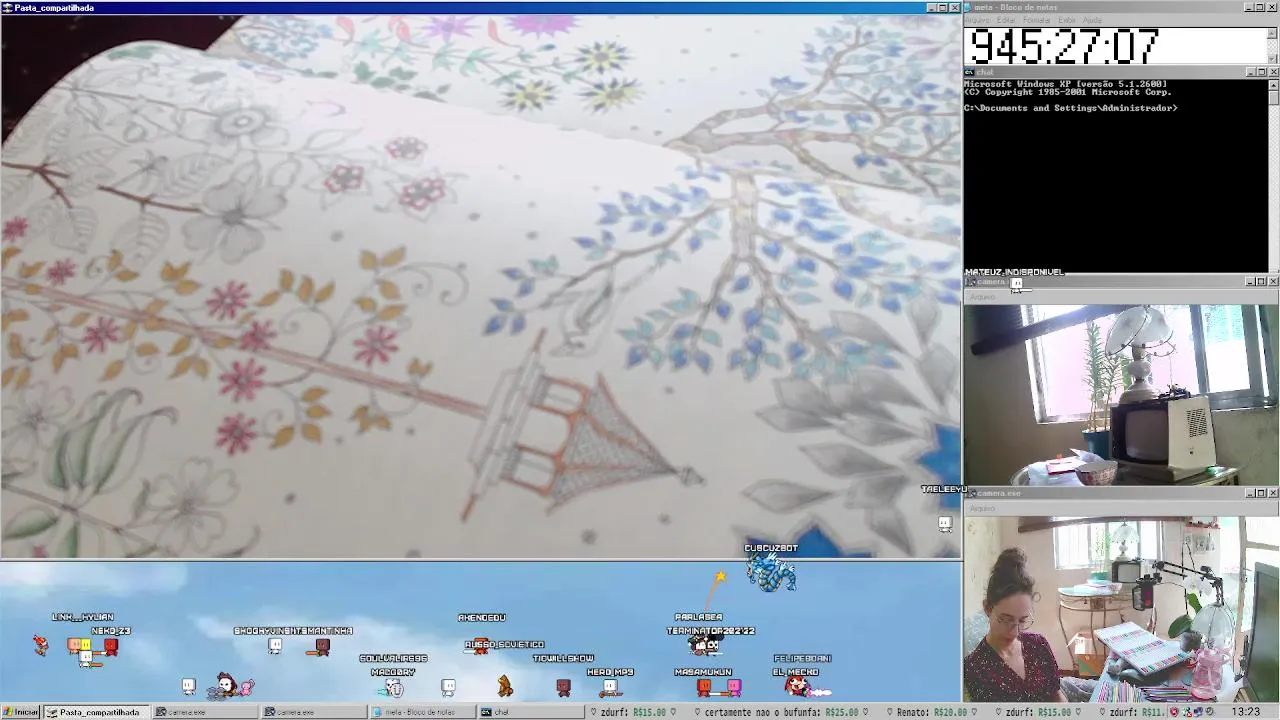
Task: Click the brown bear avatar on the stage
Action: 505,686
